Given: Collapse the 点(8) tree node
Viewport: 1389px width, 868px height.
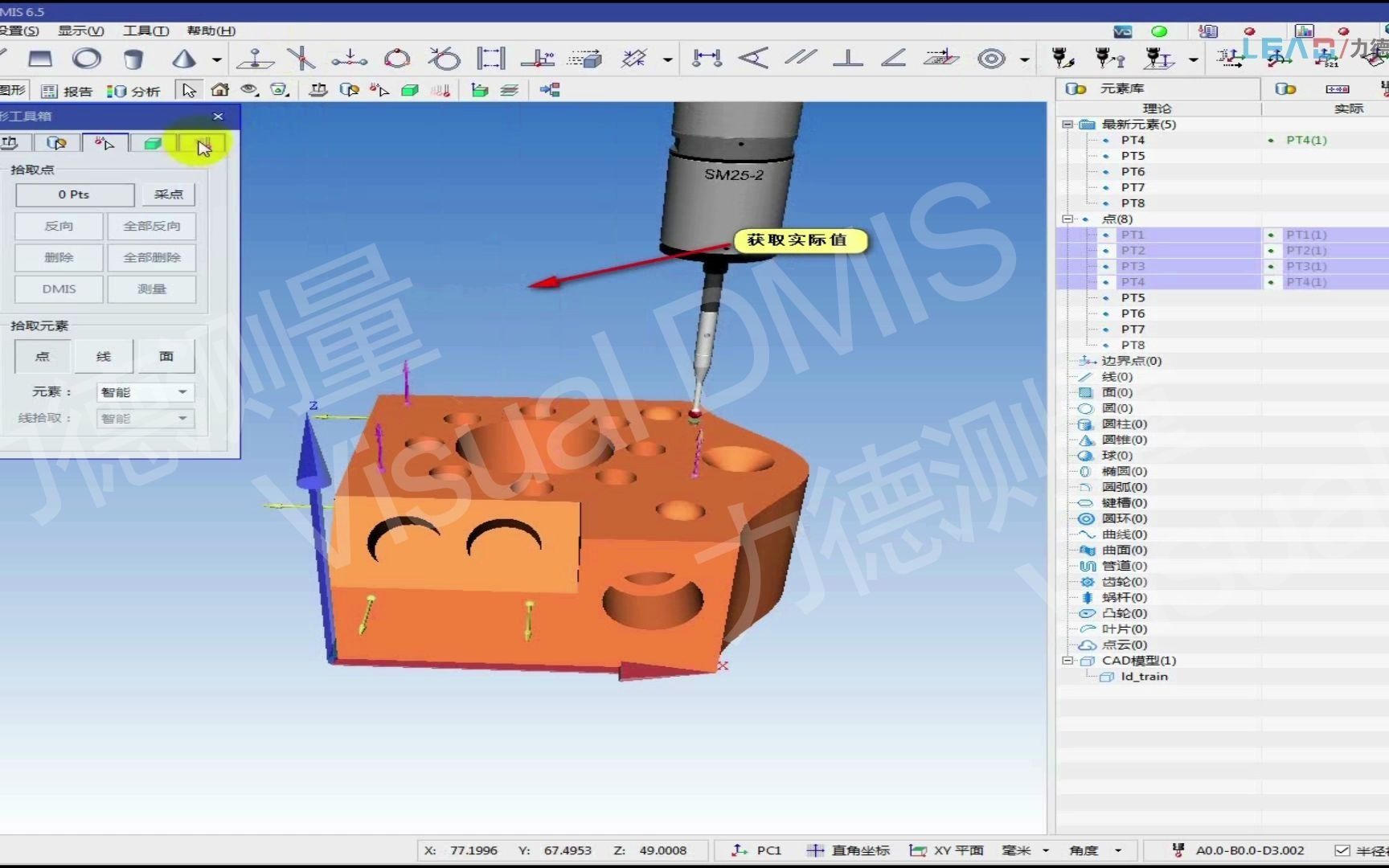Looking at the screenshot, I should click(1067, 219).
